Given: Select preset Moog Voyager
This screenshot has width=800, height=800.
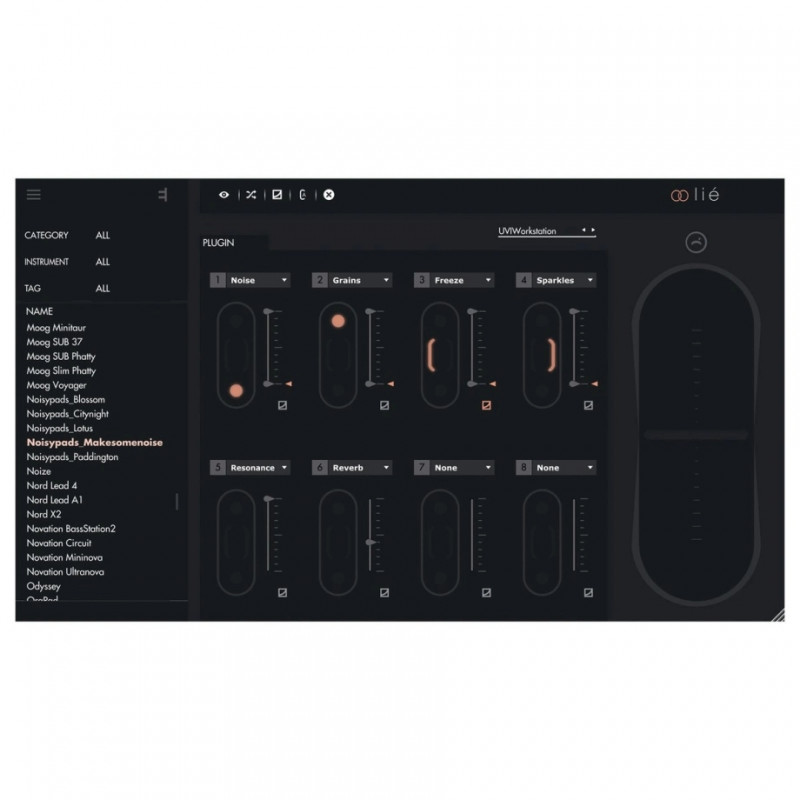Looking at the screenshot, I should point(56,385).
